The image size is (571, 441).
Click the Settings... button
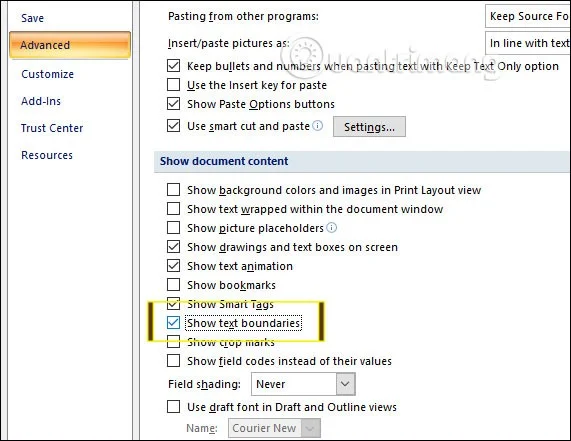(x=369, y=127)
